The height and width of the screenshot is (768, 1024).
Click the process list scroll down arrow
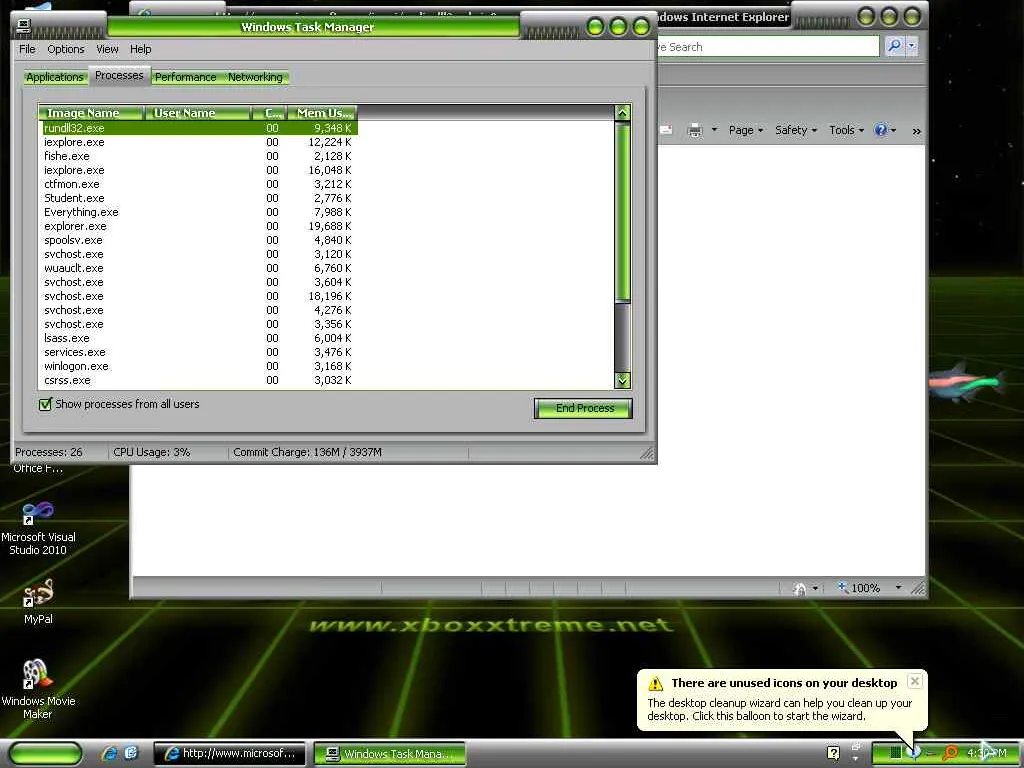[x=622, y=380]
